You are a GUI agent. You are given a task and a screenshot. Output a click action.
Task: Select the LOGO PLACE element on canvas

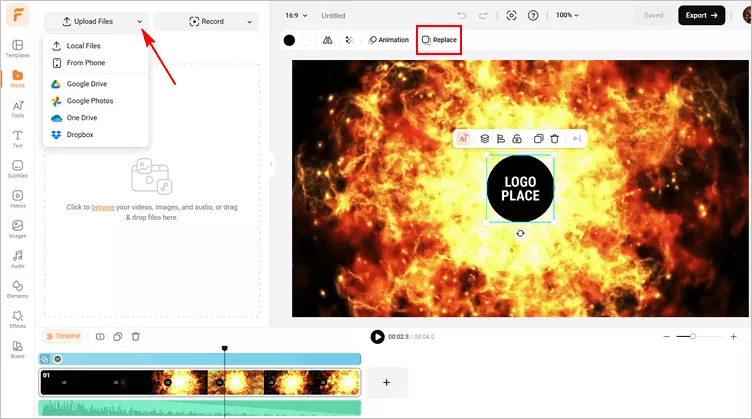click(x=520, y=188)
